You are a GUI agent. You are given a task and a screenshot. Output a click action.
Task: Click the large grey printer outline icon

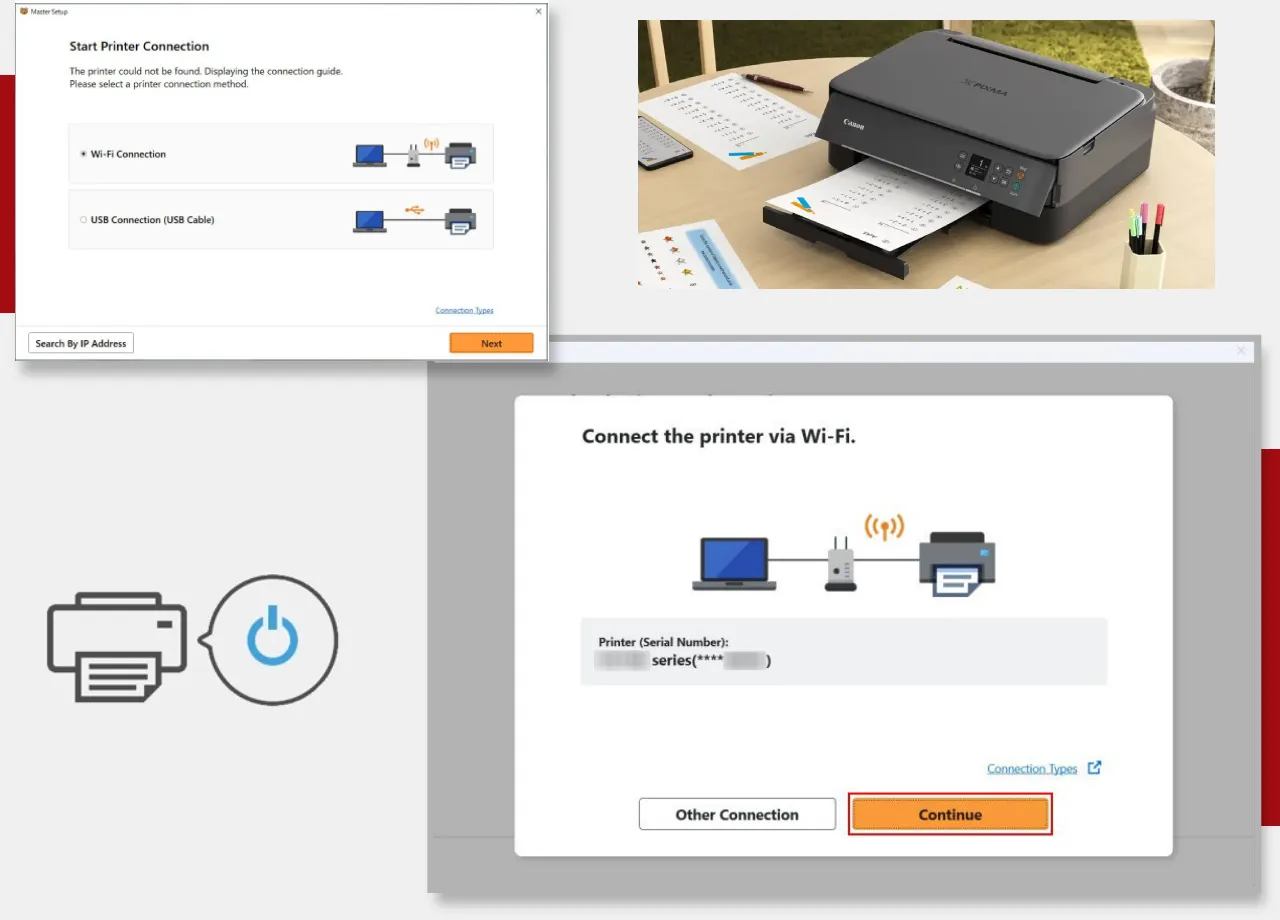pyautogui.click(x=116, y=647)
